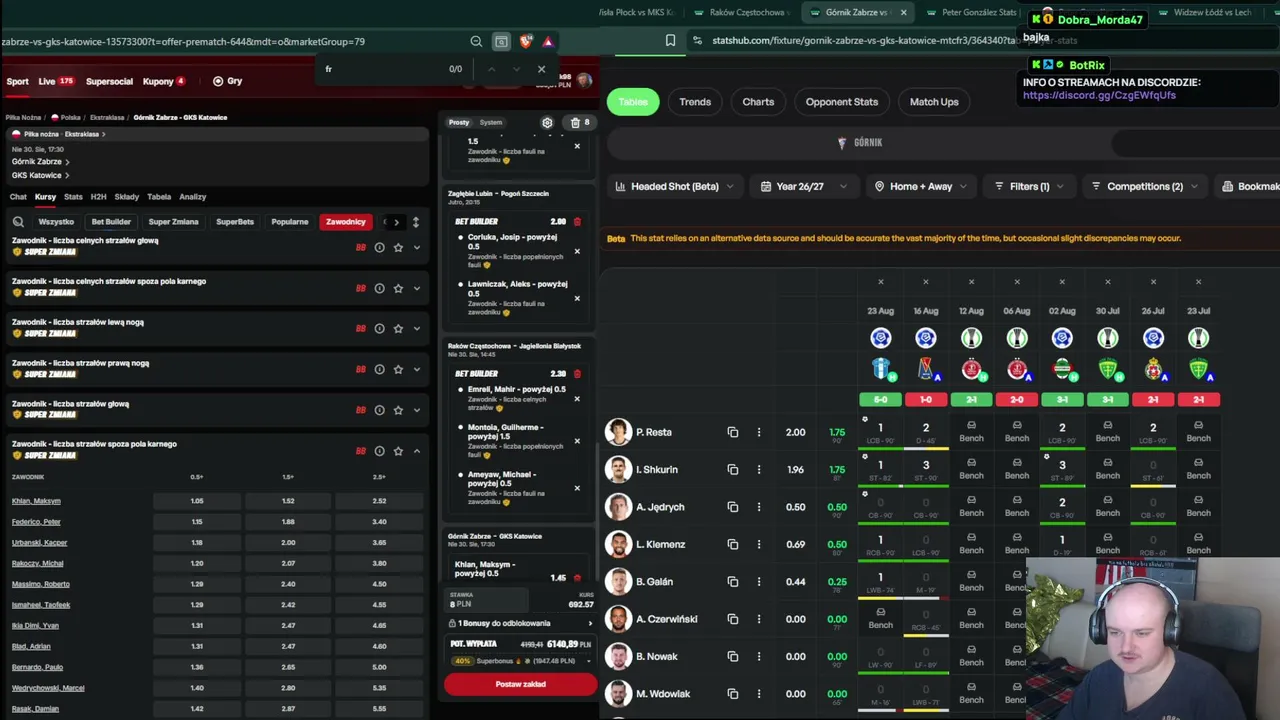This screenshot has width=1280, height=720.
Task: Select the Popularne market filter
Action: pyautogui.click(x=290, y=222)
